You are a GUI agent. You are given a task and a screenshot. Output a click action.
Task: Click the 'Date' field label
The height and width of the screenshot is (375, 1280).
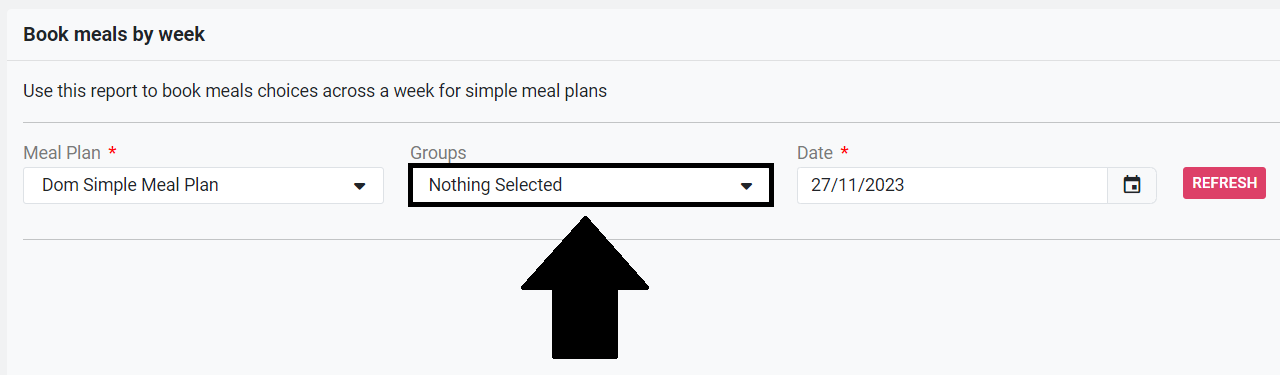tap(815, 153)
